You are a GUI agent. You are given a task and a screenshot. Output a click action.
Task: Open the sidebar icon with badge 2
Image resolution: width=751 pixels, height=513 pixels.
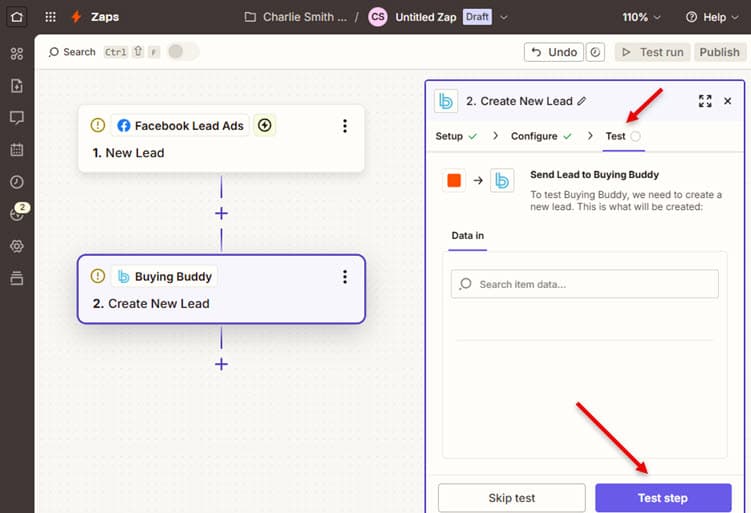click(18, 212)
